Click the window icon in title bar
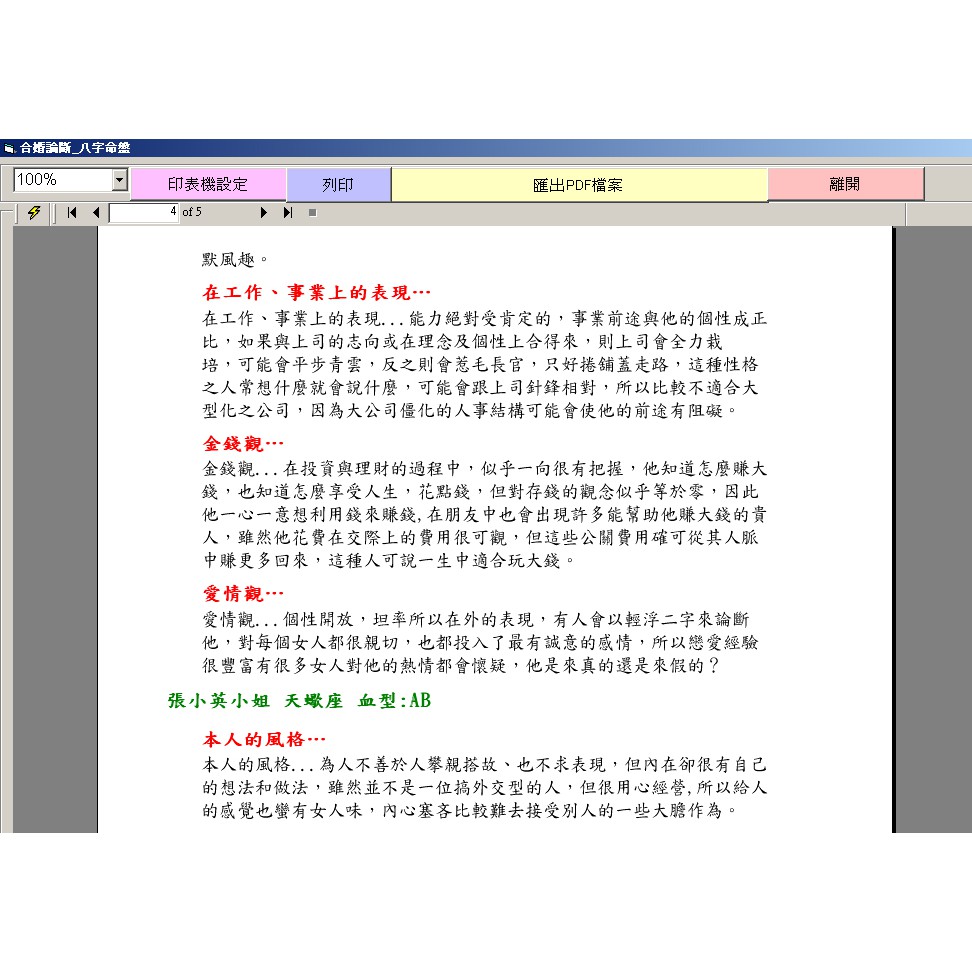Screen dimensions: 972x972 (x=9, y=148)
